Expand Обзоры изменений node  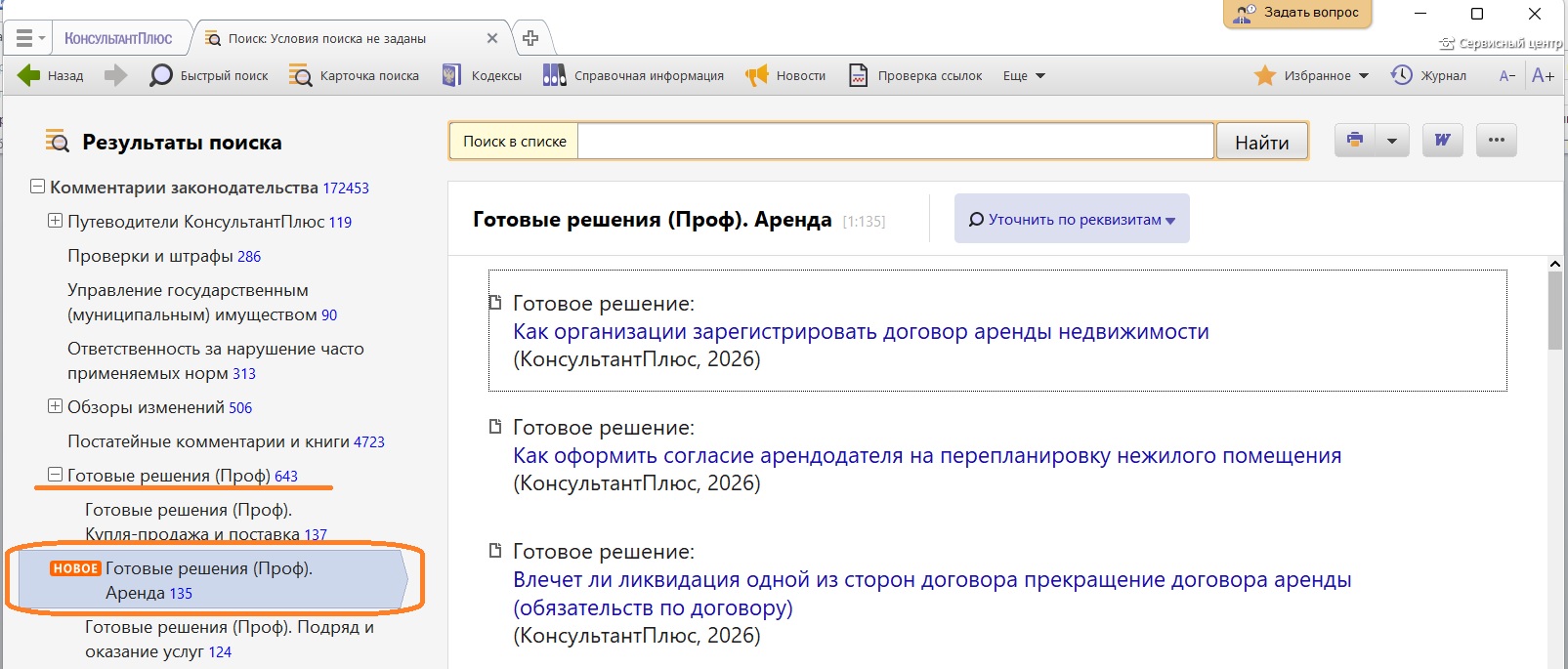(55, 406)
